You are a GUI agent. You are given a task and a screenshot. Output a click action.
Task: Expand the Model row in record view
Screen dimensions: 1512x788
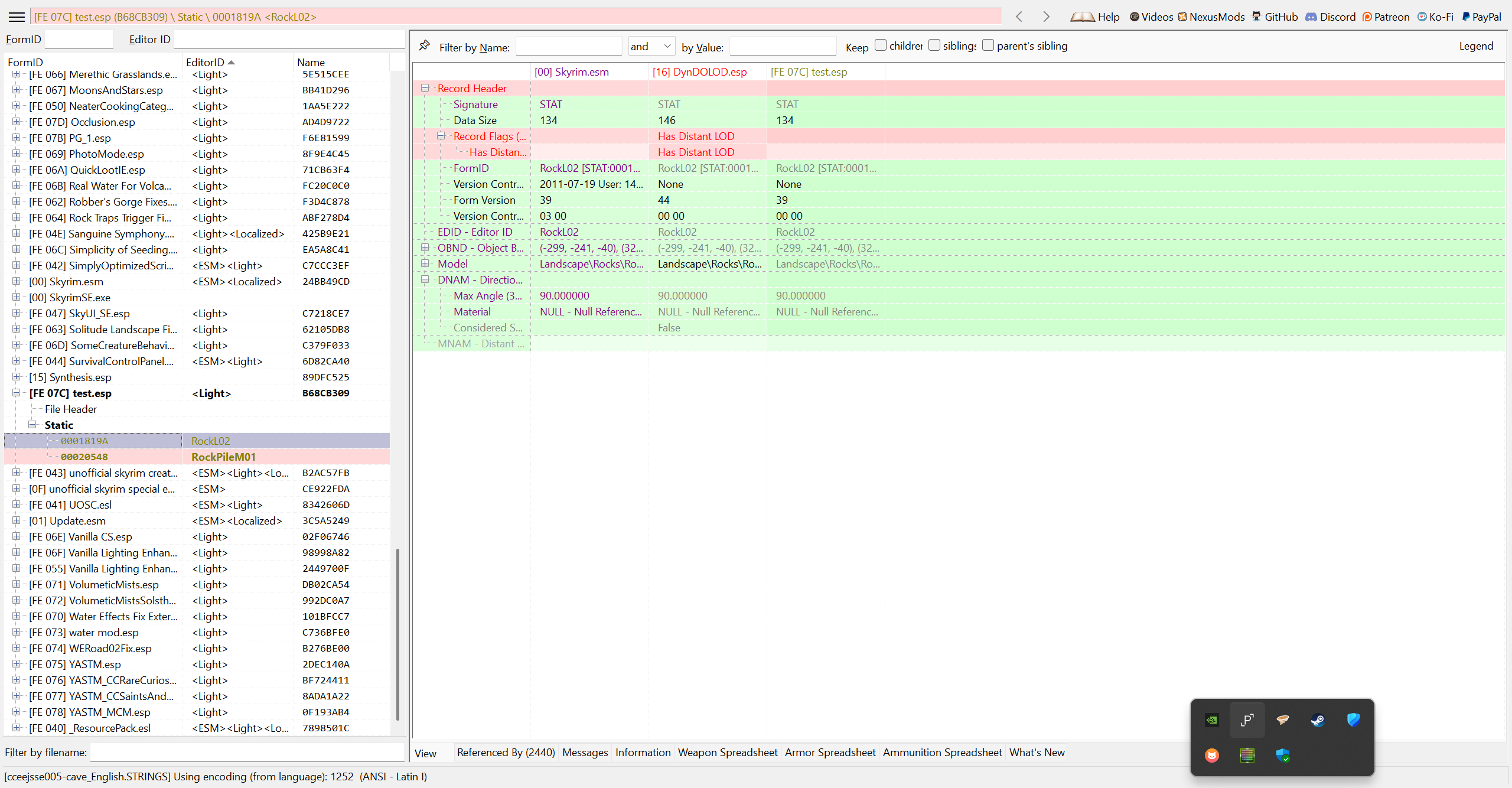(425, 263)
